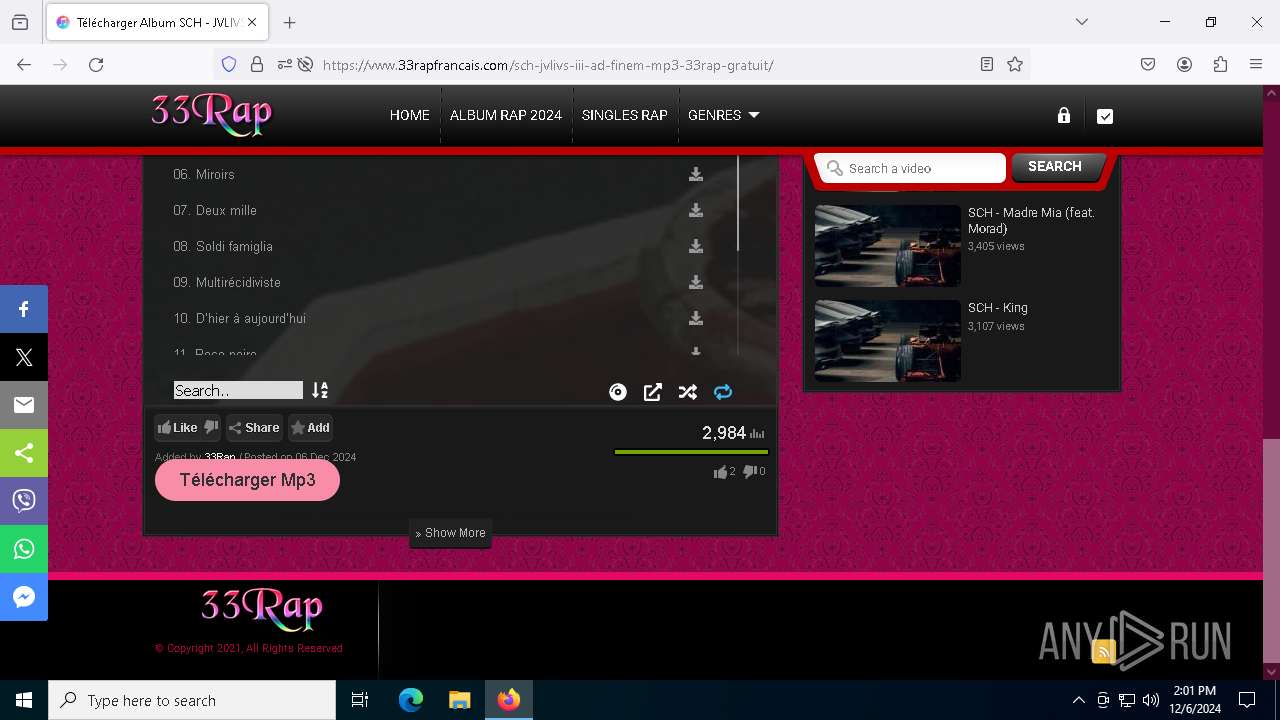Click the checkmark icon in header
The image size is (1280, 720).
click(x=1105, y=116)
